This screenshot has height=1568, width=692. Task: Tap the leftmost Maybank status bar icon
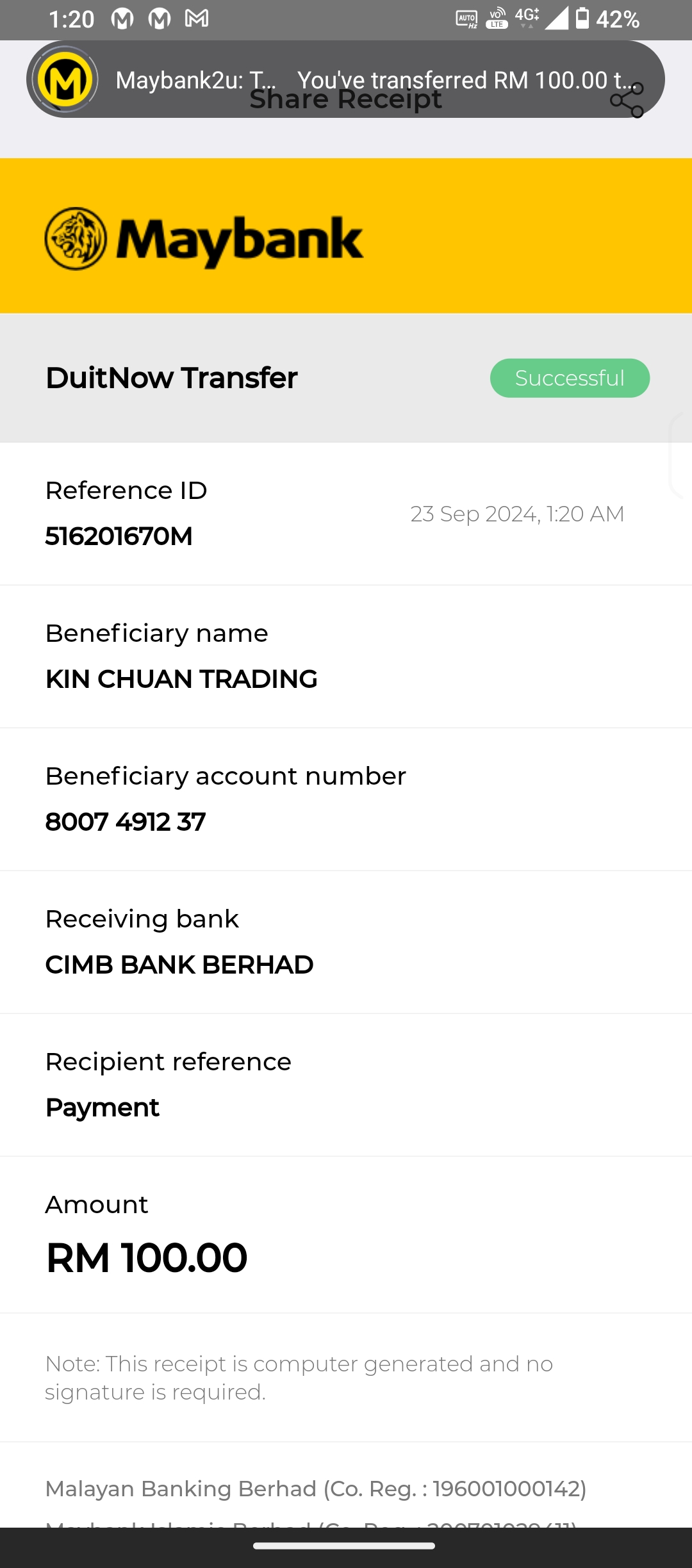[x=122, y=19]
